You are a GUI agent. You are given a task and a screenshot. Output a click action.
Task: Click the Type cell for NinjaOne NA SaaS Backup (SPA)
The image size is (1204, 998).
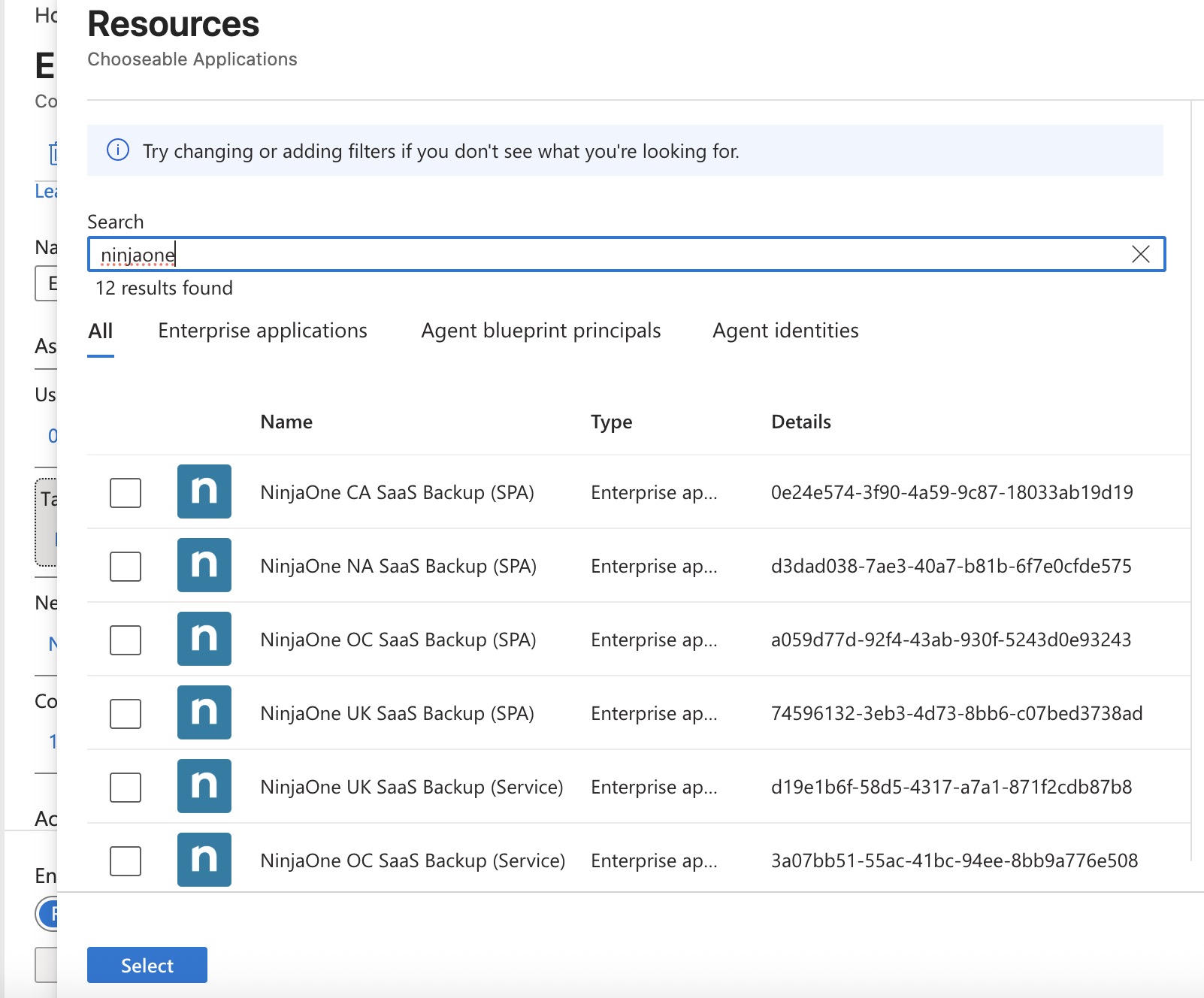click(x=654, y=566)
